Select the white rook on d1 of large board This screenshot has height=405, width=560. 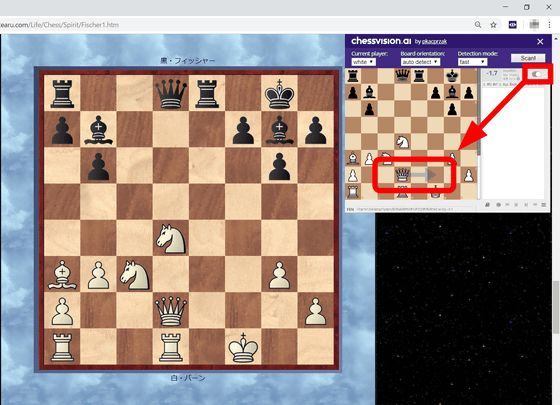click(x=171, y=347)
